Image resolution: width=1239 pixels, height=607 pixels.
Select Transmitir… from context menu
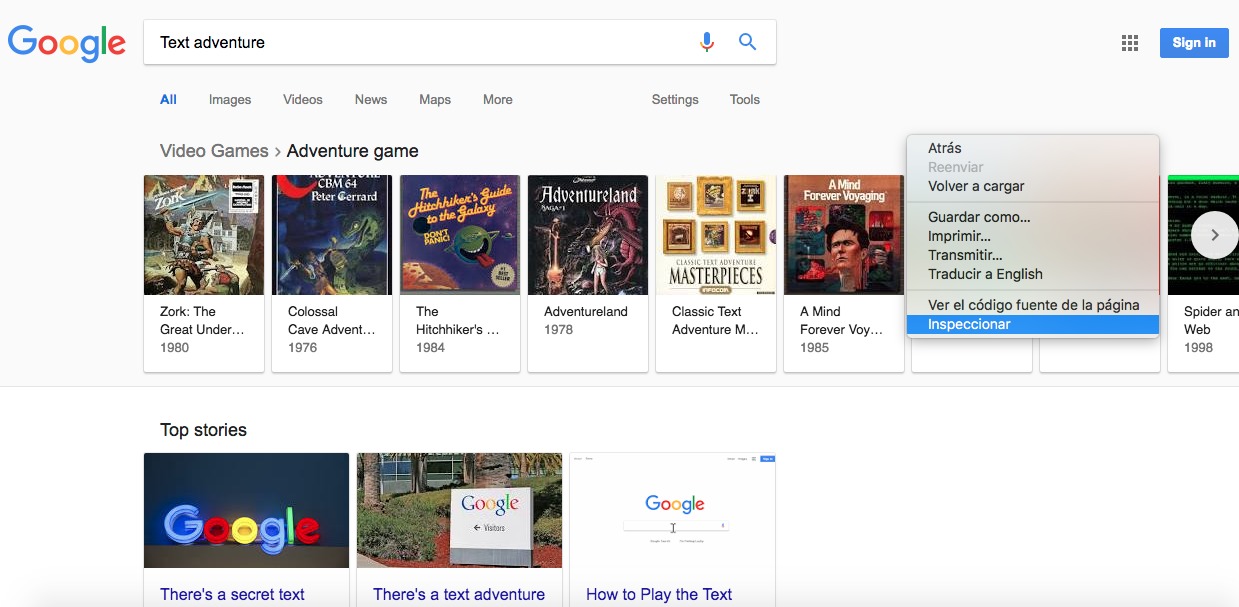tap(1033, 255)
